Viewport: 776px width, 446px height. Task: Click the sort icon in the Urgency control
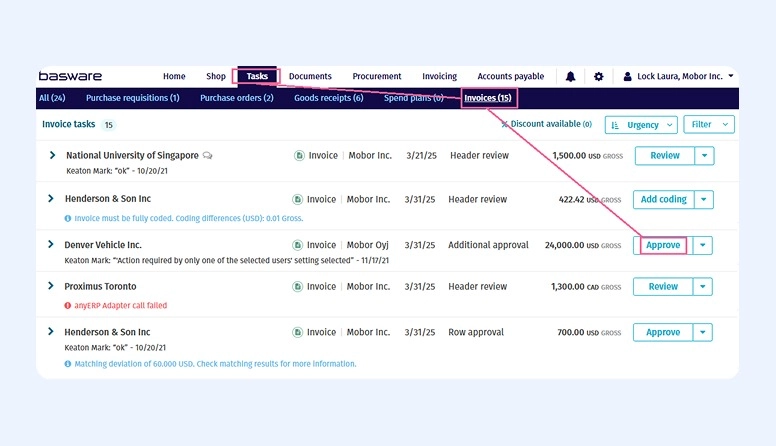tap(615, 125)
